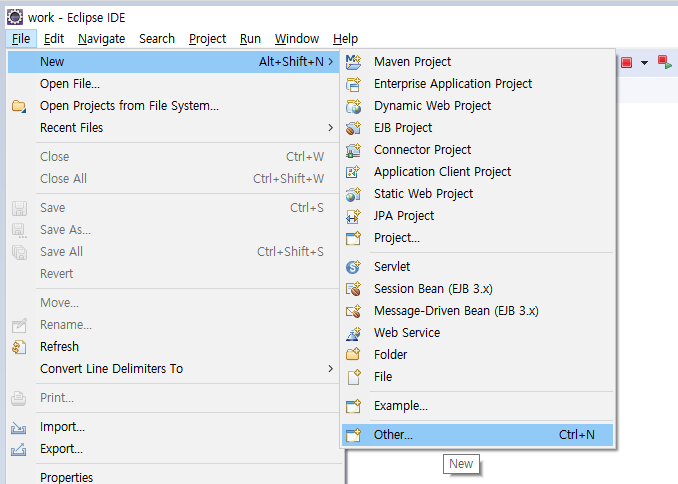Click the Other... wizard icon
678x484 pixels.
coord(353,435)
